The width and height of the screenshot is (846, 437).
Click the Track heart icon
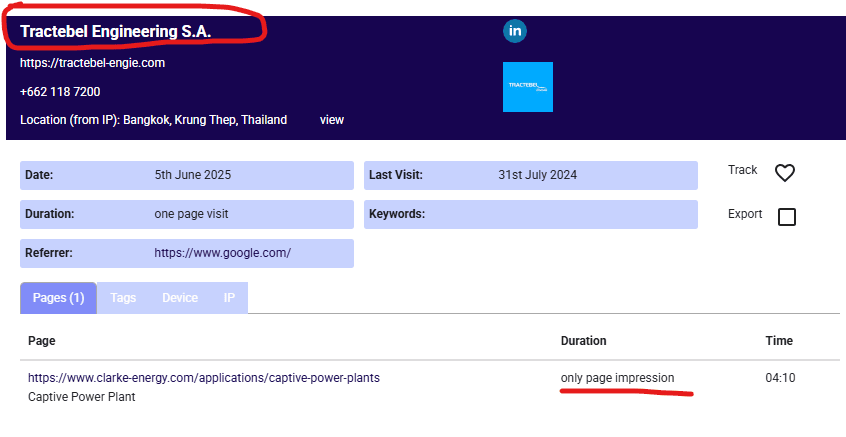(x=784, y=173)
